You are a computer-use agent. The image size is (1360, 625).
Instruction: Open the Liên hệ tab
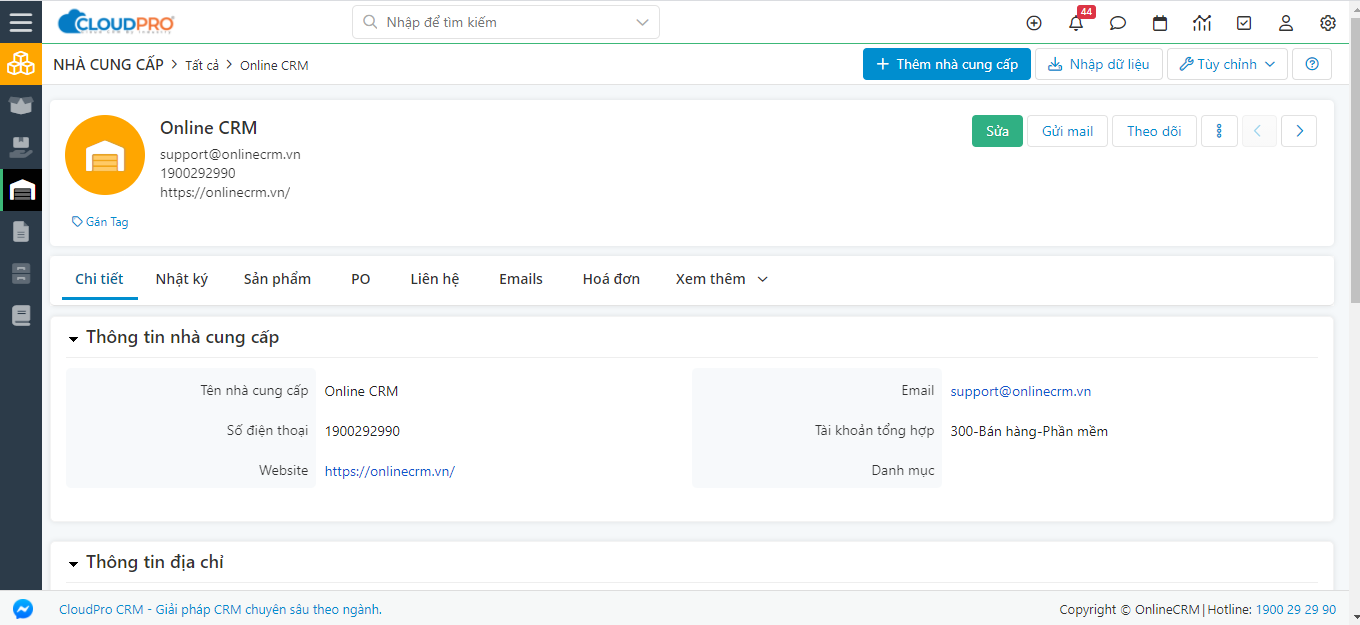(x=435, y=279)
